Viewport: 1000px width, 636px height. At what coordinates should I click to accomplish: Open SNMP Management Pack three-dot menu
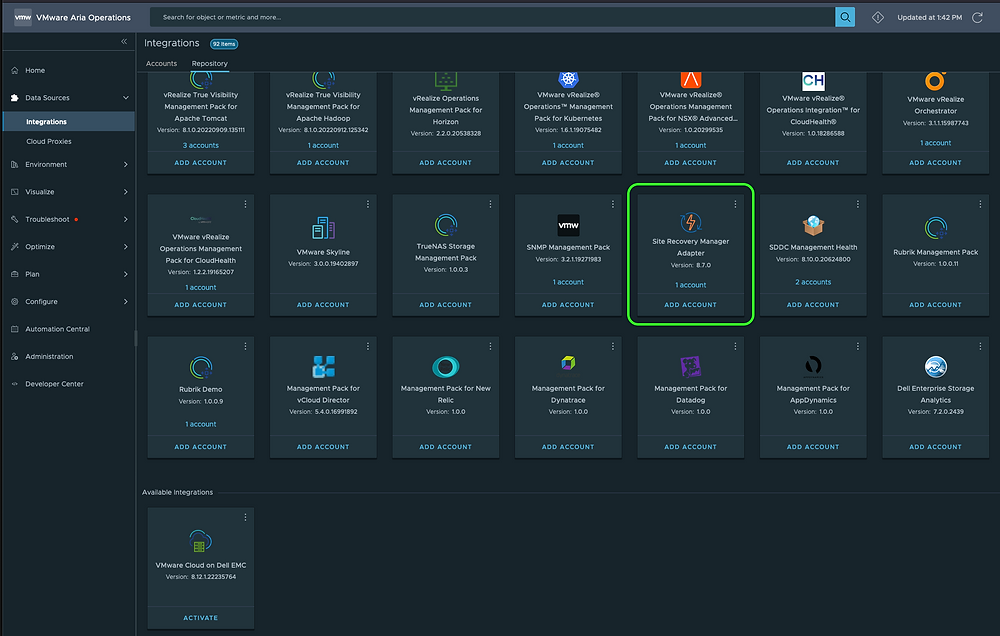pyautogui.click(x=613, y=204)
